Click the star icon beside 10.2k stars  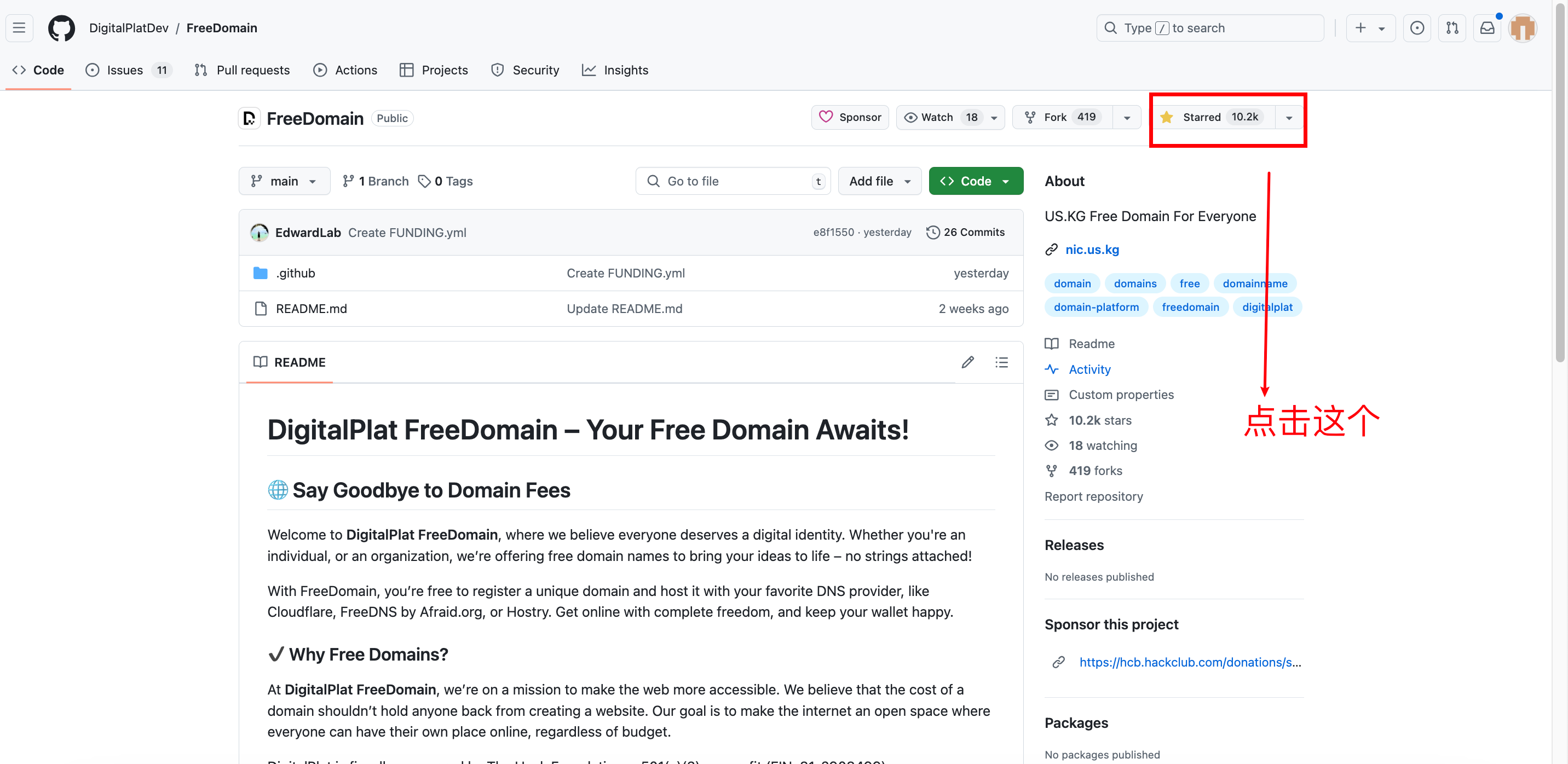click(1051, 420)
